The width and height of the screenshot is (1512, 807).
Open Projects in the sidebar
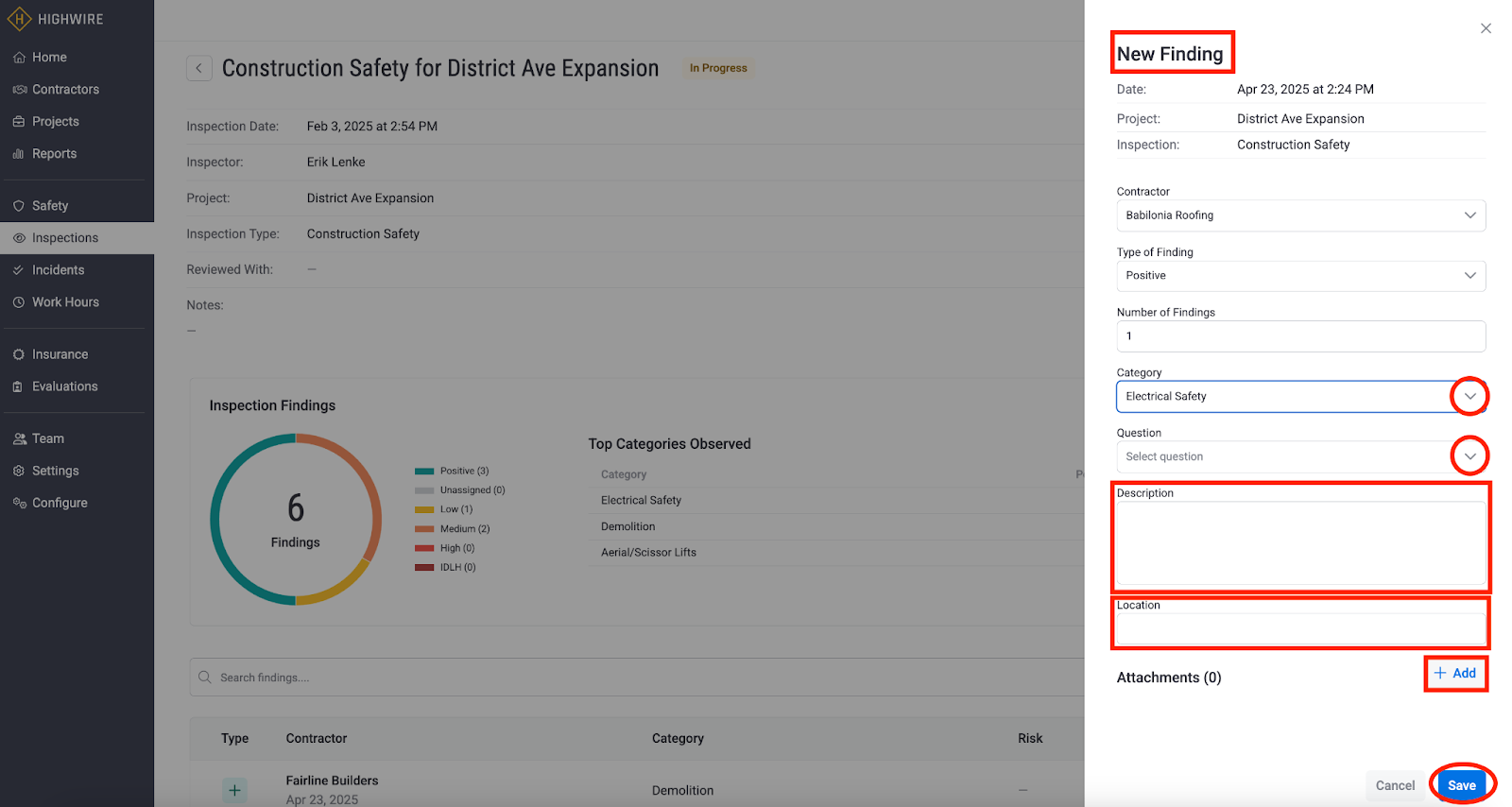pyautogui.click(x=55, y=122)
